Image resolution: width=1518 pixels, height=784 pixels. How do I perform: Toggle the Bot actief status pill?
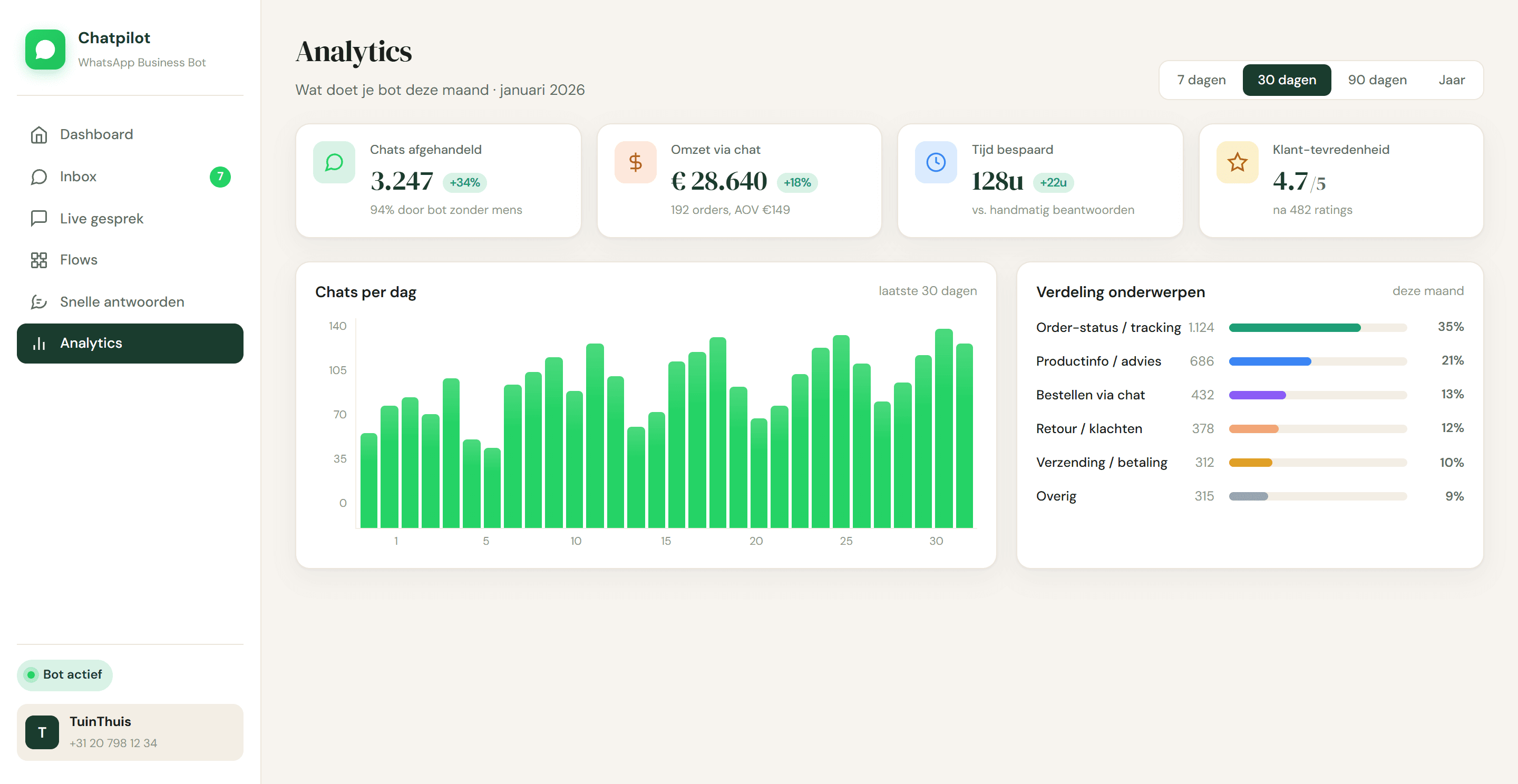(65, 674)
